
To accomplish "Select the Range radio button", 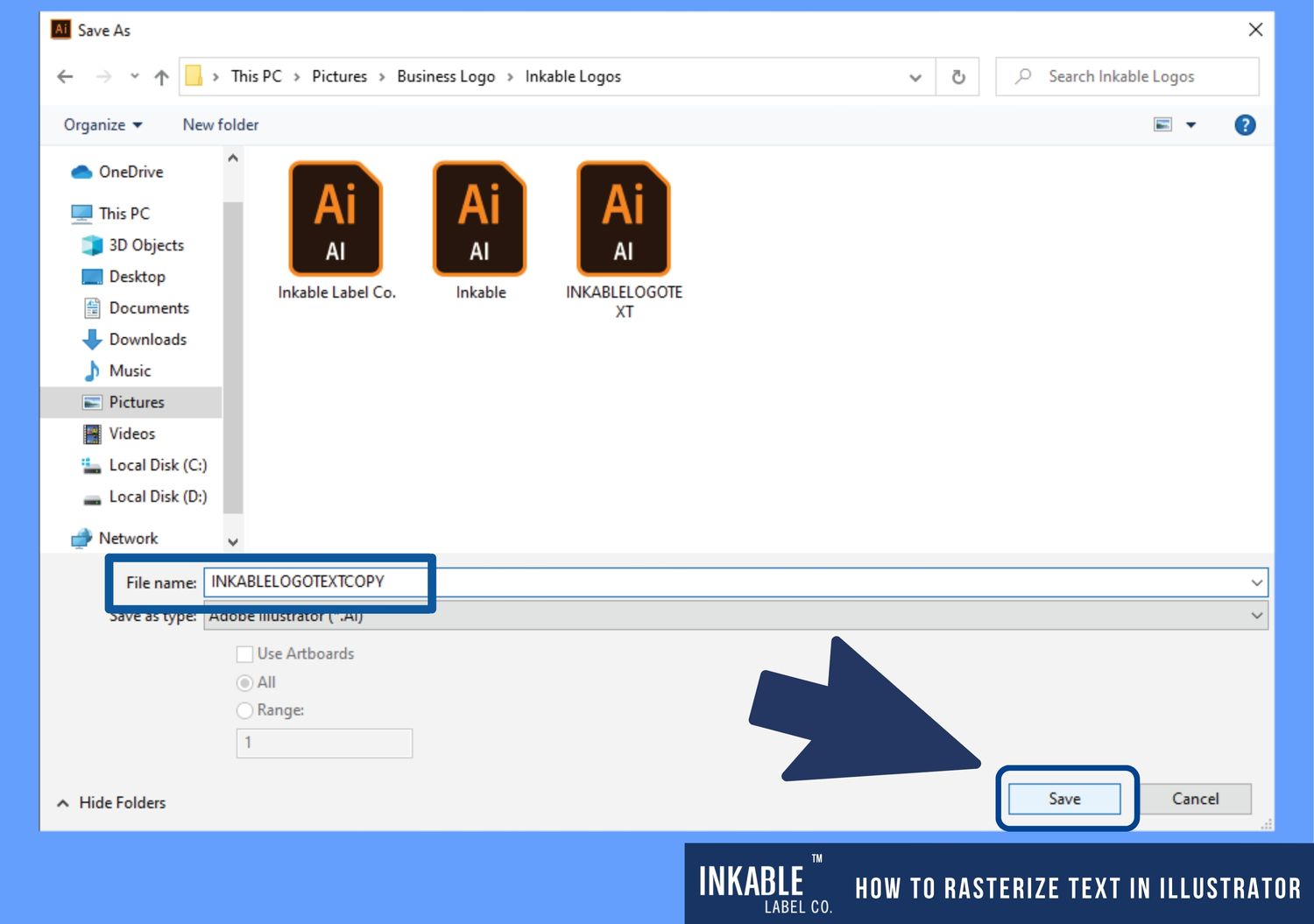I will 244,710.
